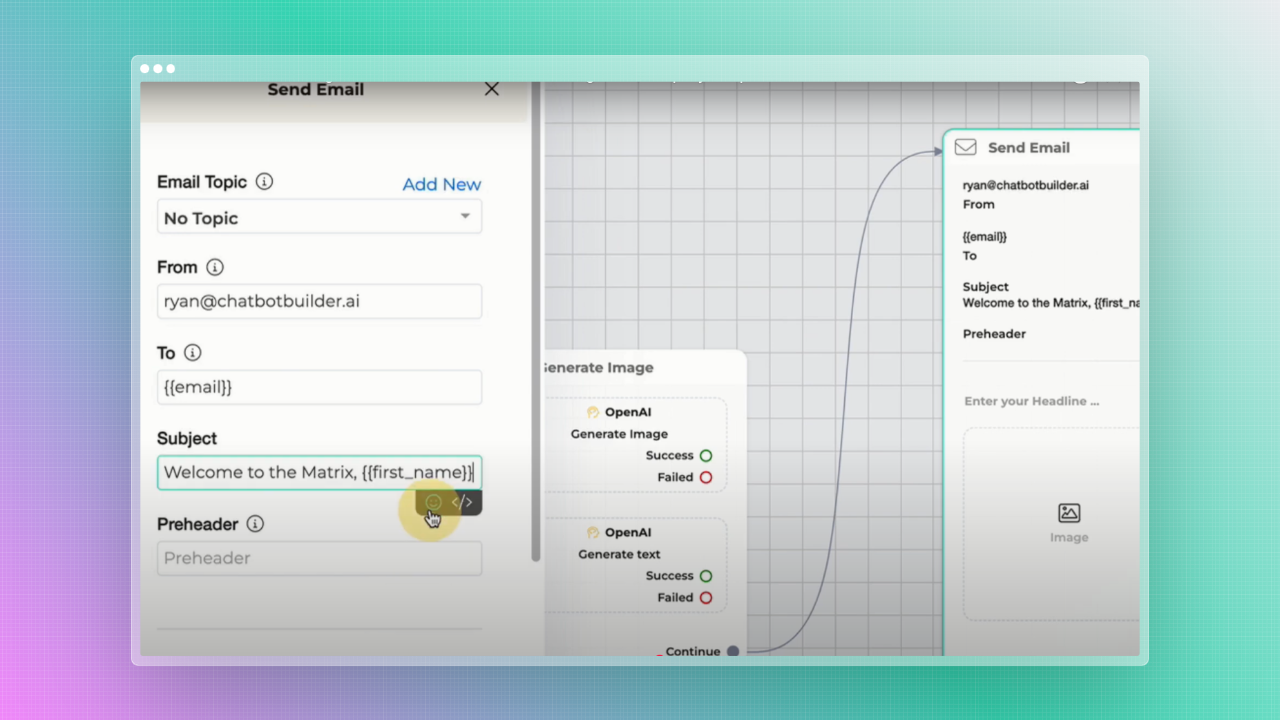Click the Continue output connector dot
The width and height of the screenshot is (1280, 720).
[x=733, y=651]
